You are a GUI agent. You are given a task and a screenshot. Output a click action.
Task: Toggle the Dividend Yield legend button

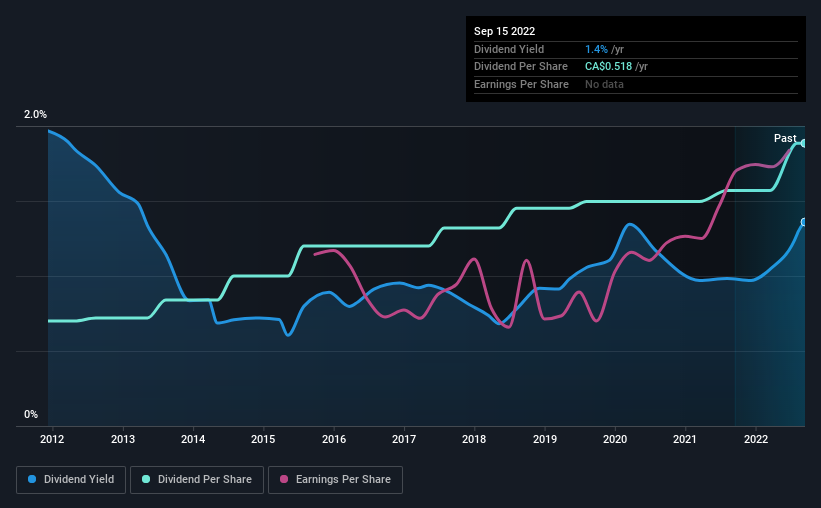coord(71,480)
